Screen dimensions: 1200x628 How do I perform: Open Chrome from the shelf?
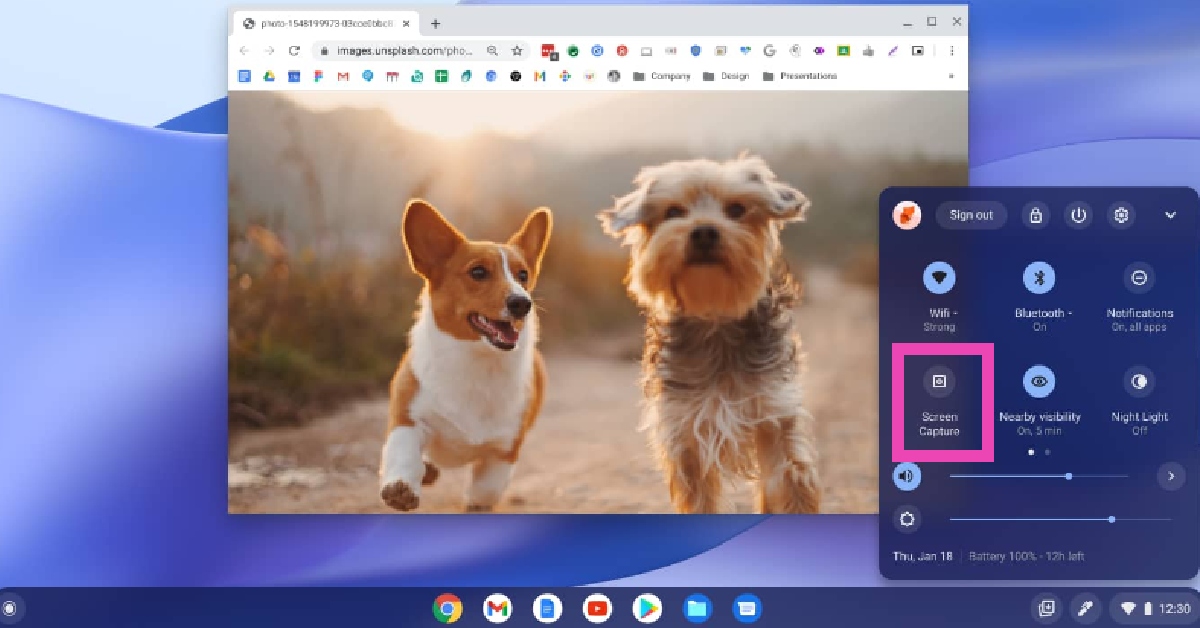[447, 607]
